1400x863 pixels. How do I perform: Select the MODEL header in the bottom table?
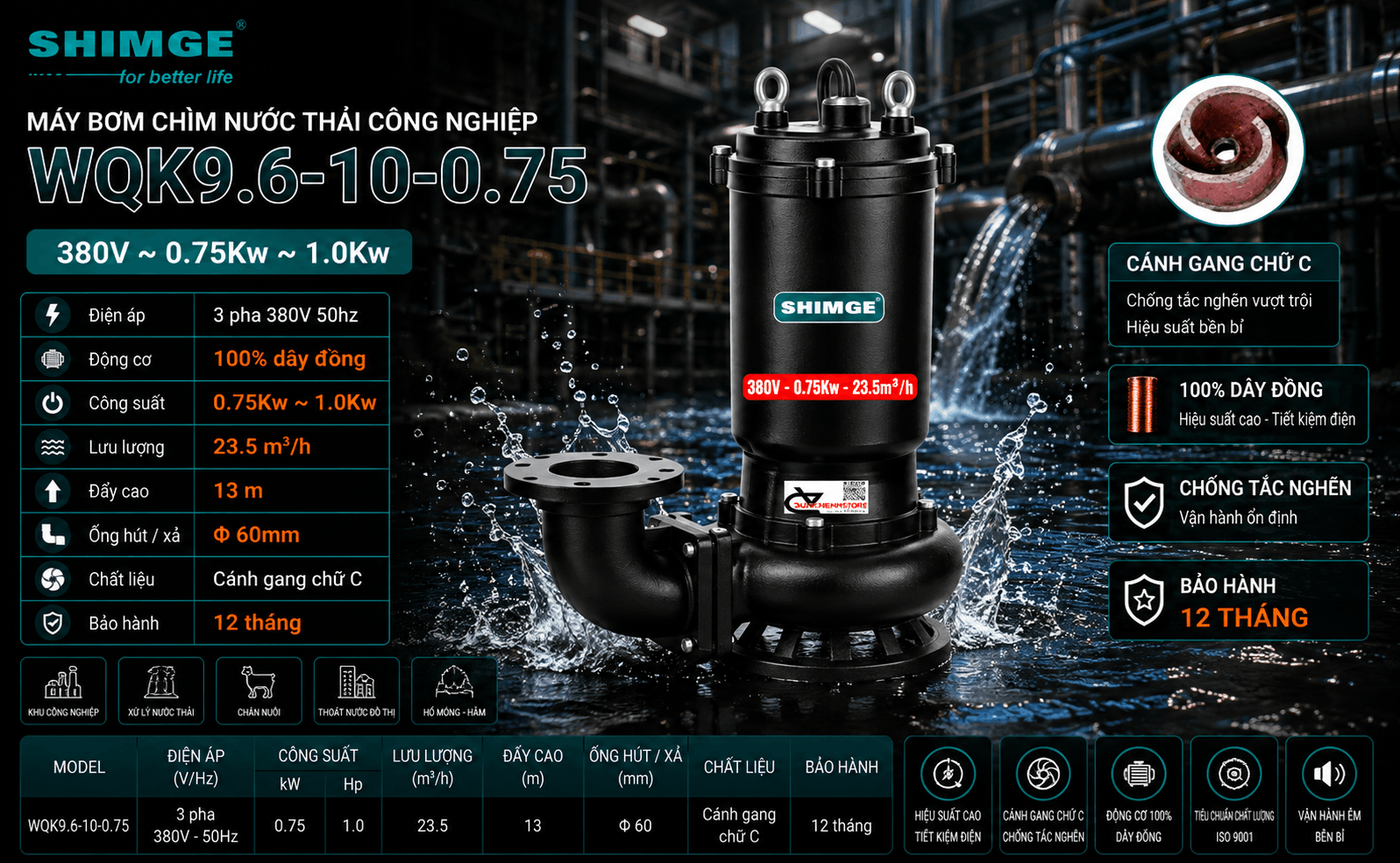click(79, 768)
